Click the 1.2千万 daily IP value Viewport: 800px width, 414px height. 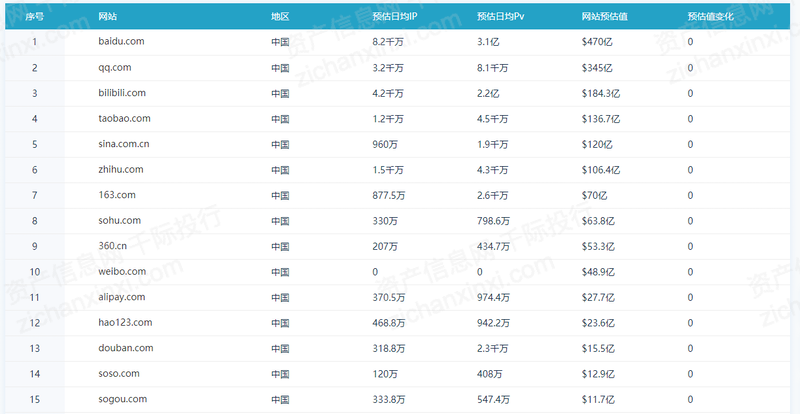(388, 119)
